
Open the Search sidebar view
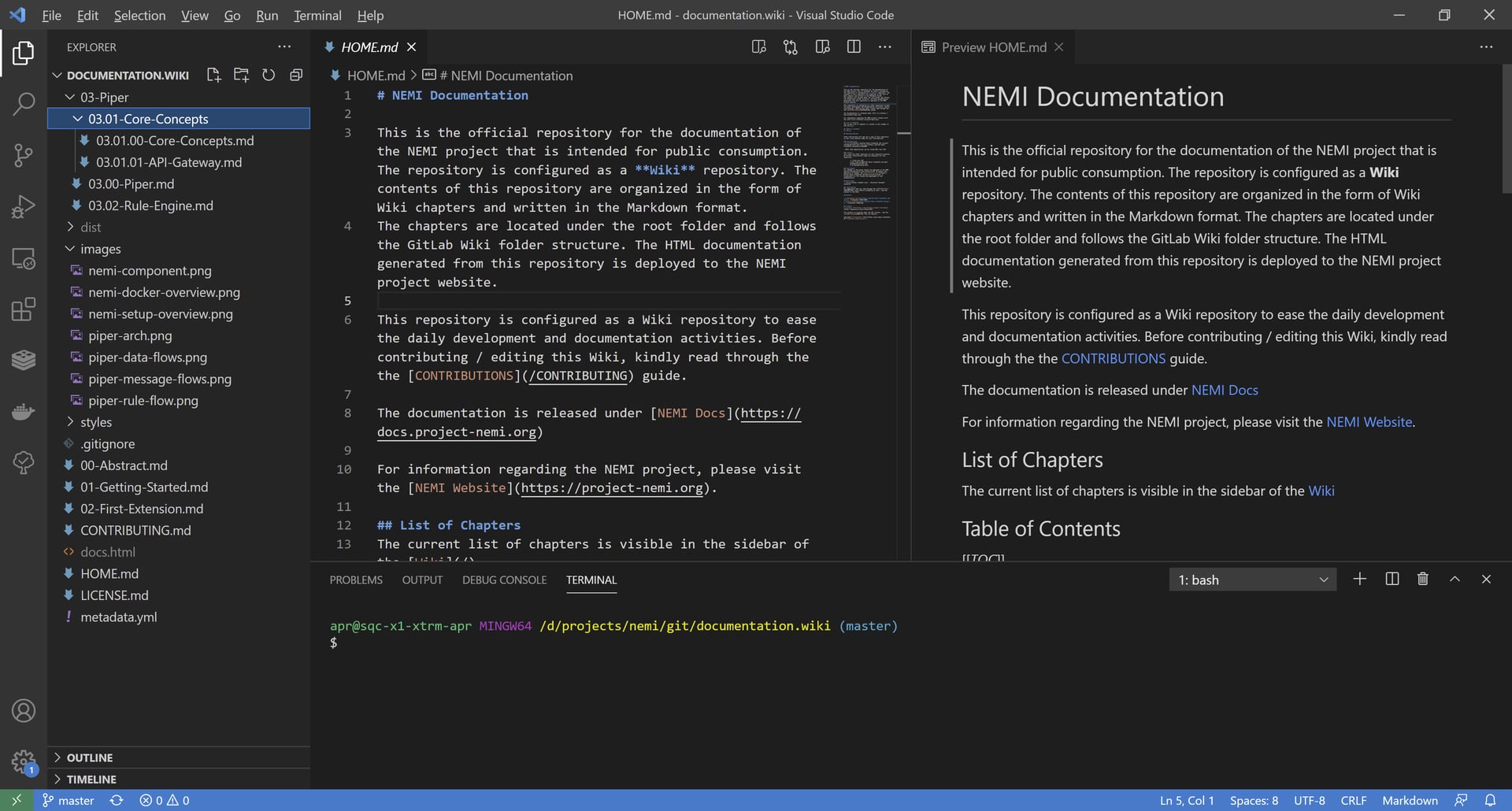tap(24, 103)
